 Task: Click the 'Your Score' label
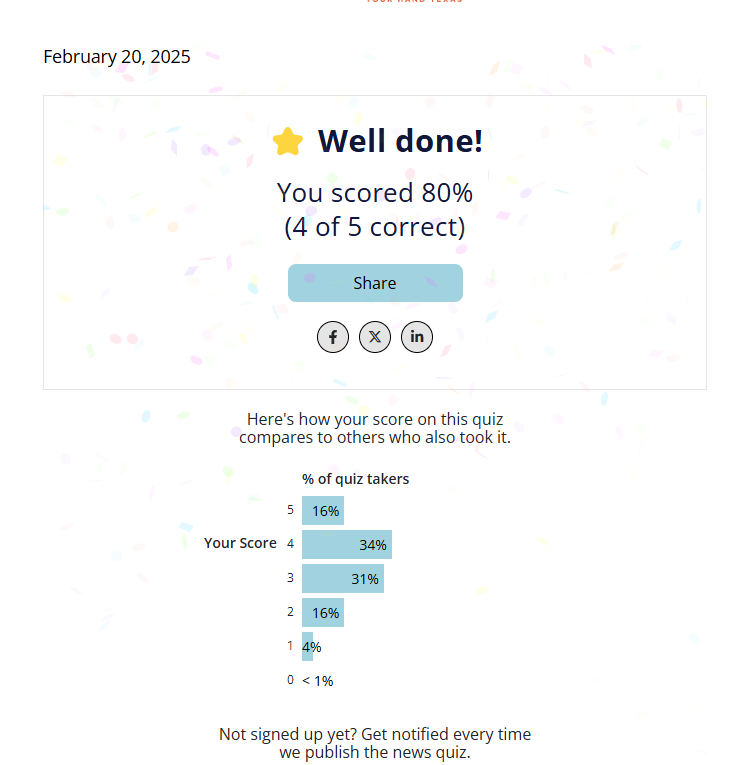[x=240, y=543]
